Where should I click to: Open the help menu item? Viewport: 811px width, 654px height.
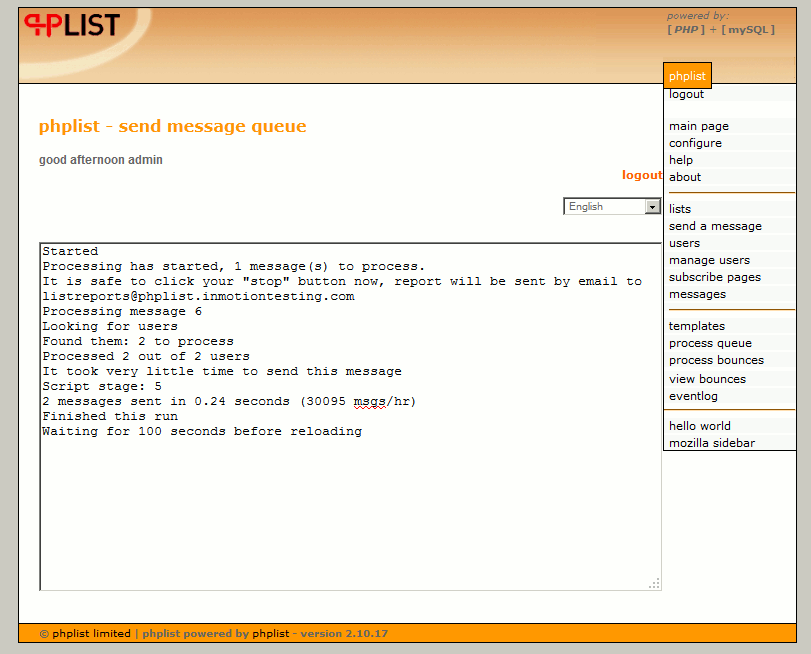(x=681, y=160)
